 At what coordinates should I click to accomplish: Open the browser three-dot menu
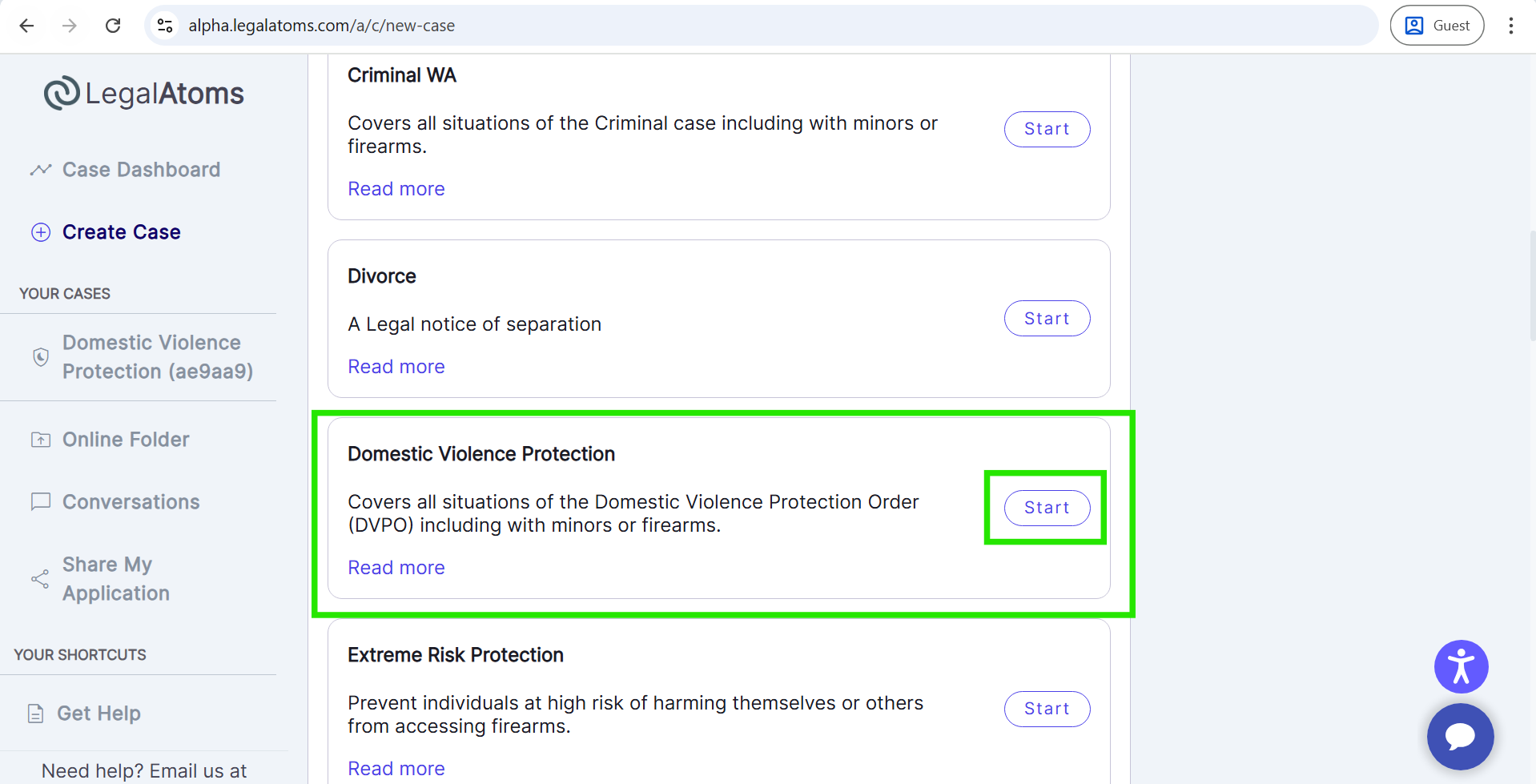(1511, 26)
